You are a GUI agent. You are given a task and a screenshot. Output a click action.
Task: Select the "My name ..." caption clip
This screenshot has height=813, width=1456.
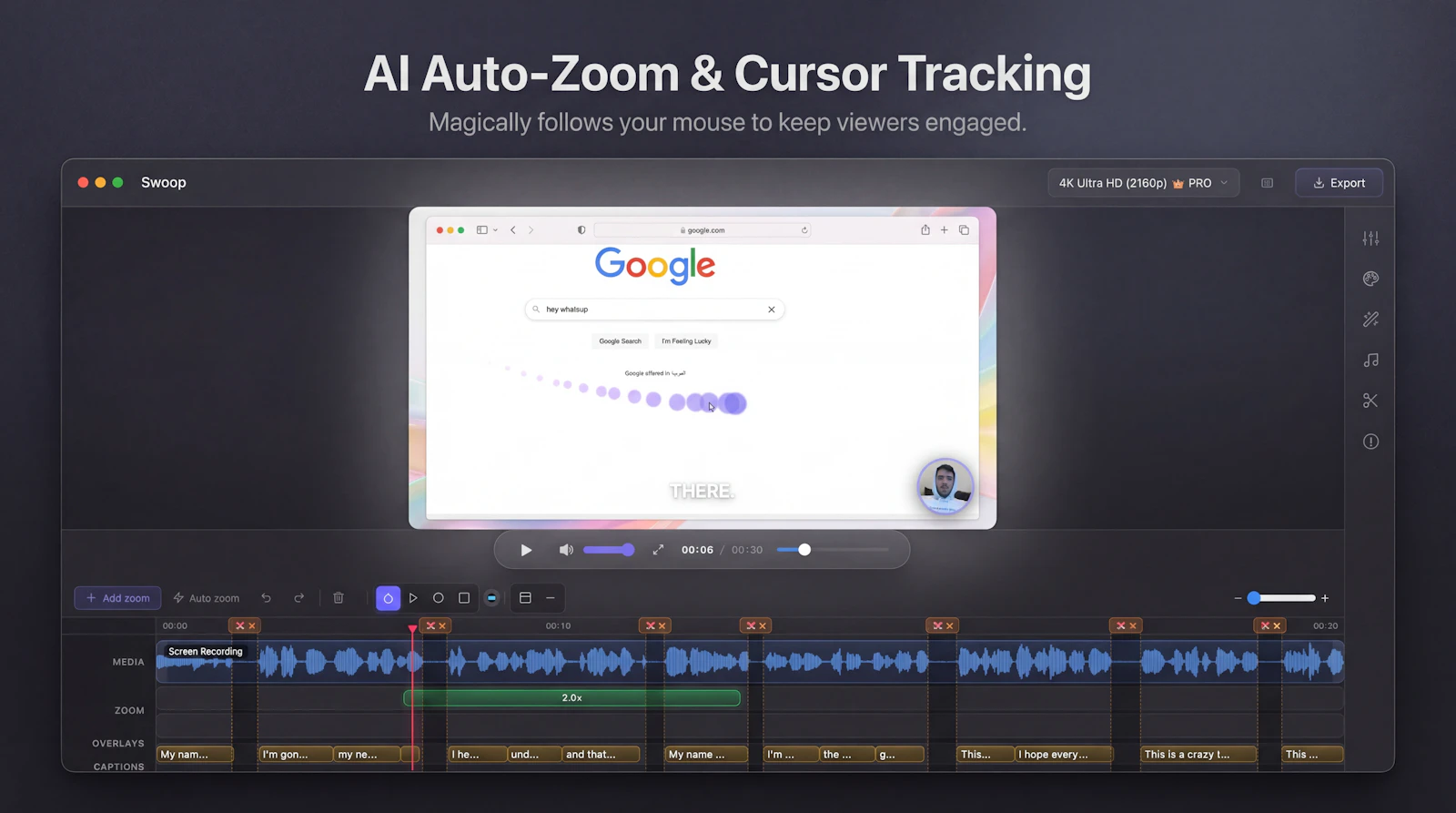pyautogui.click(x=706, y=754)
